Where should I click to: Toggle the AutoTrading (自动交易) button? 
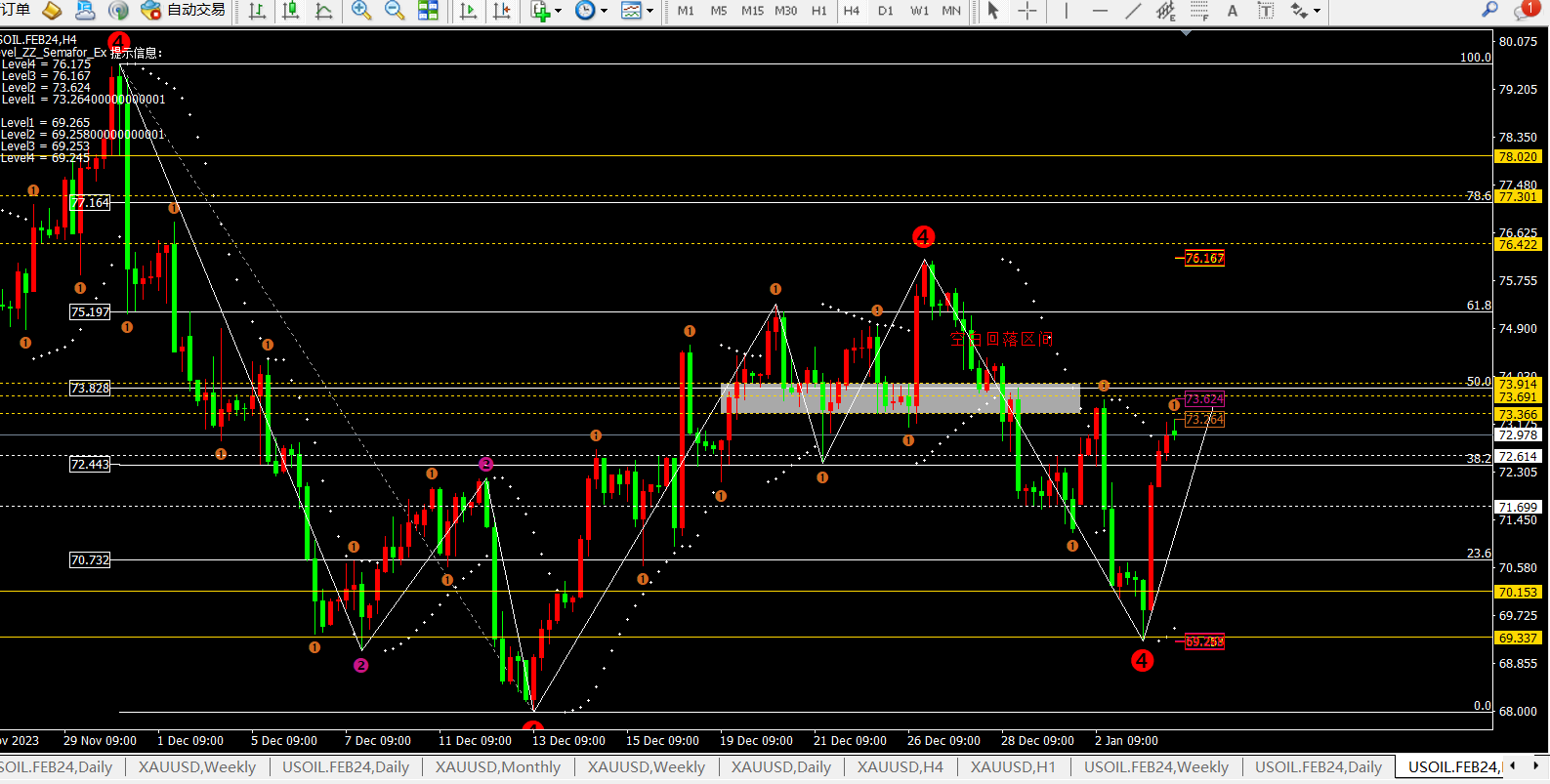click(x=184, y=11)
